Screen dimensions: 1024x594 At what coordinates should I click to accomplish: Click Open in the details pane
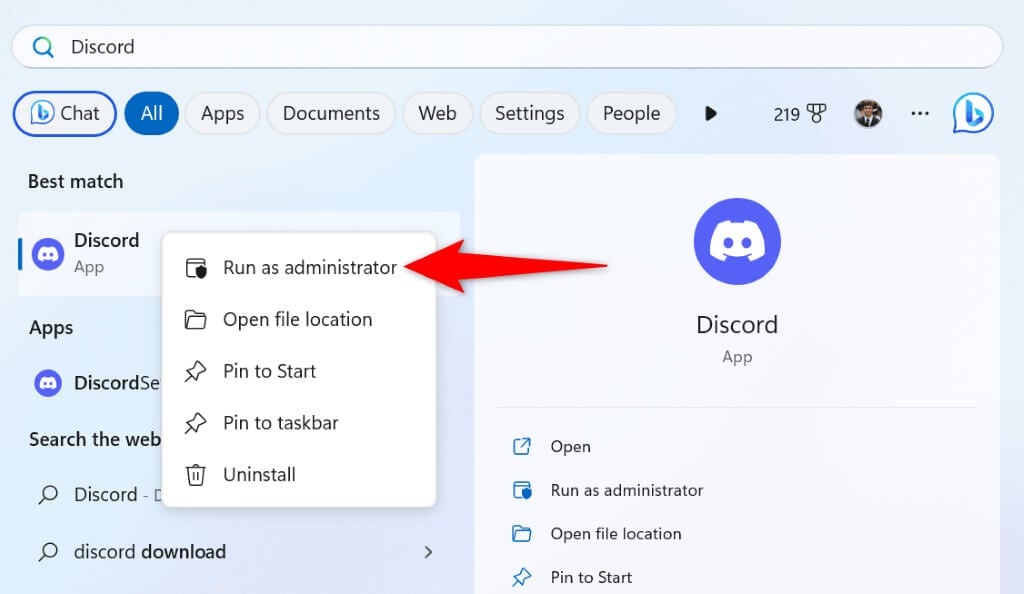click(x=570, y=446)
